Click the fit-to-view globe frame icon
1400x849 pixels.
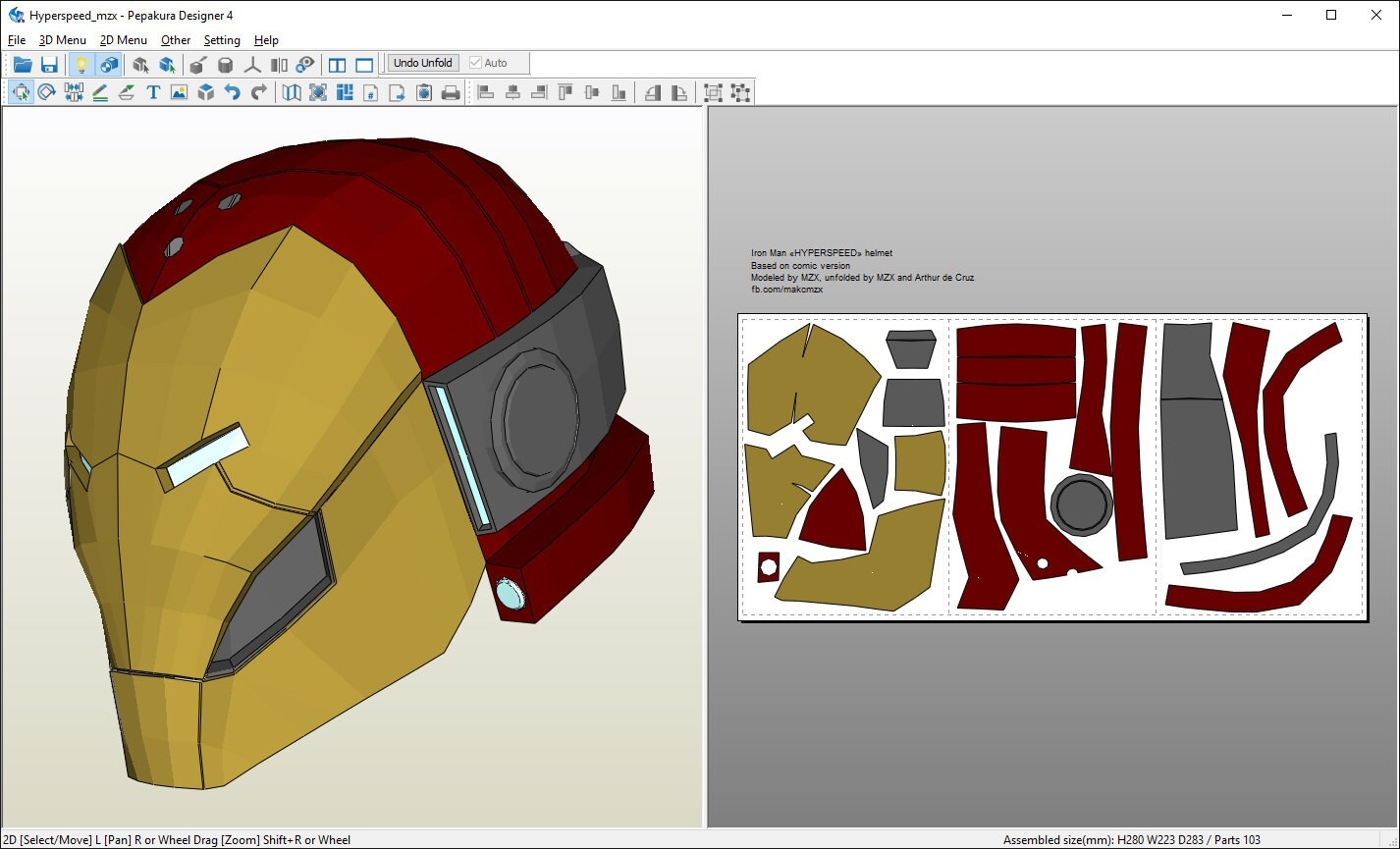pyautogui.click(x=318, y=92)
